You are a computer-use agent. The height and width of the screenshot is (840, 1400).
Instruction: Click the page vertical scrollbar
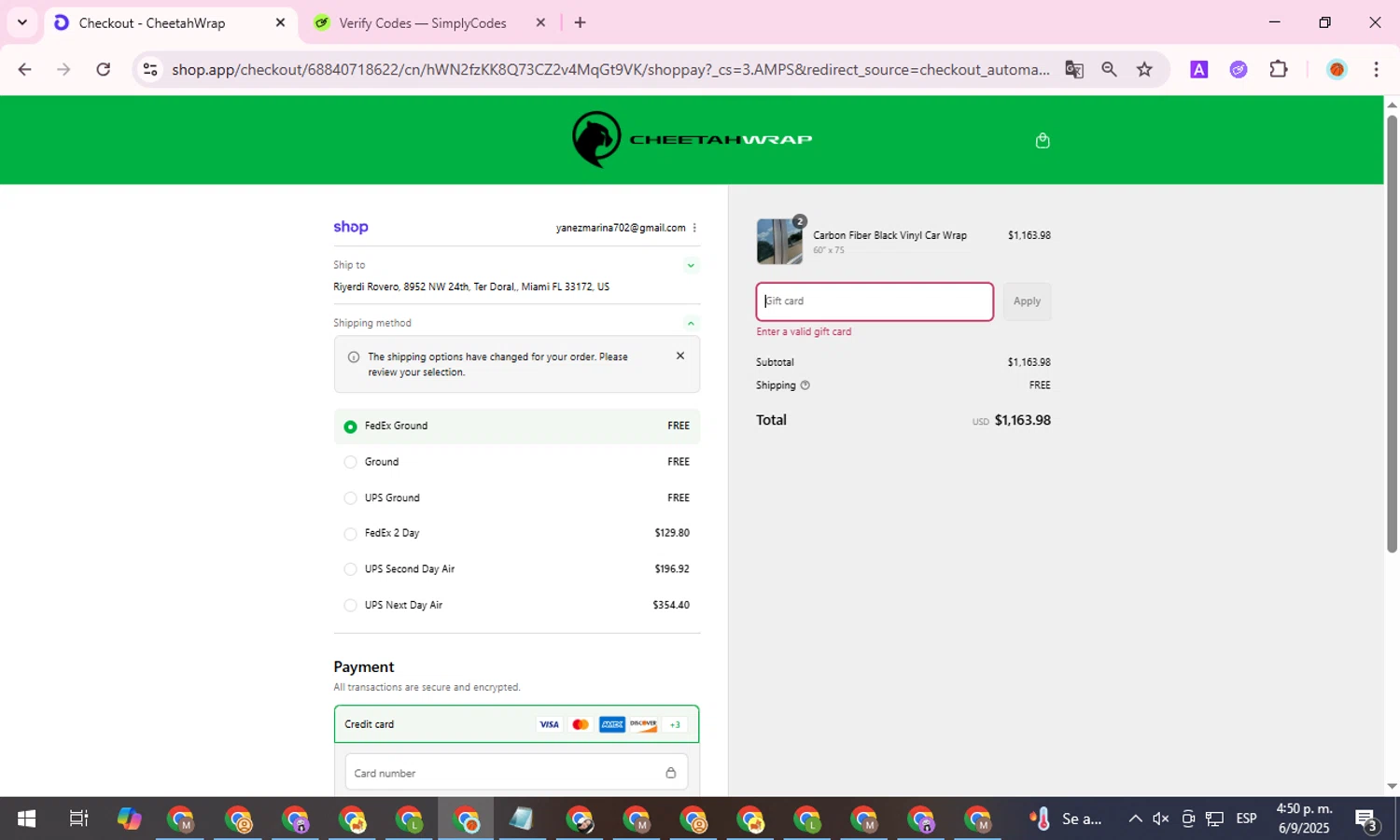click(x=1392, y=334)
